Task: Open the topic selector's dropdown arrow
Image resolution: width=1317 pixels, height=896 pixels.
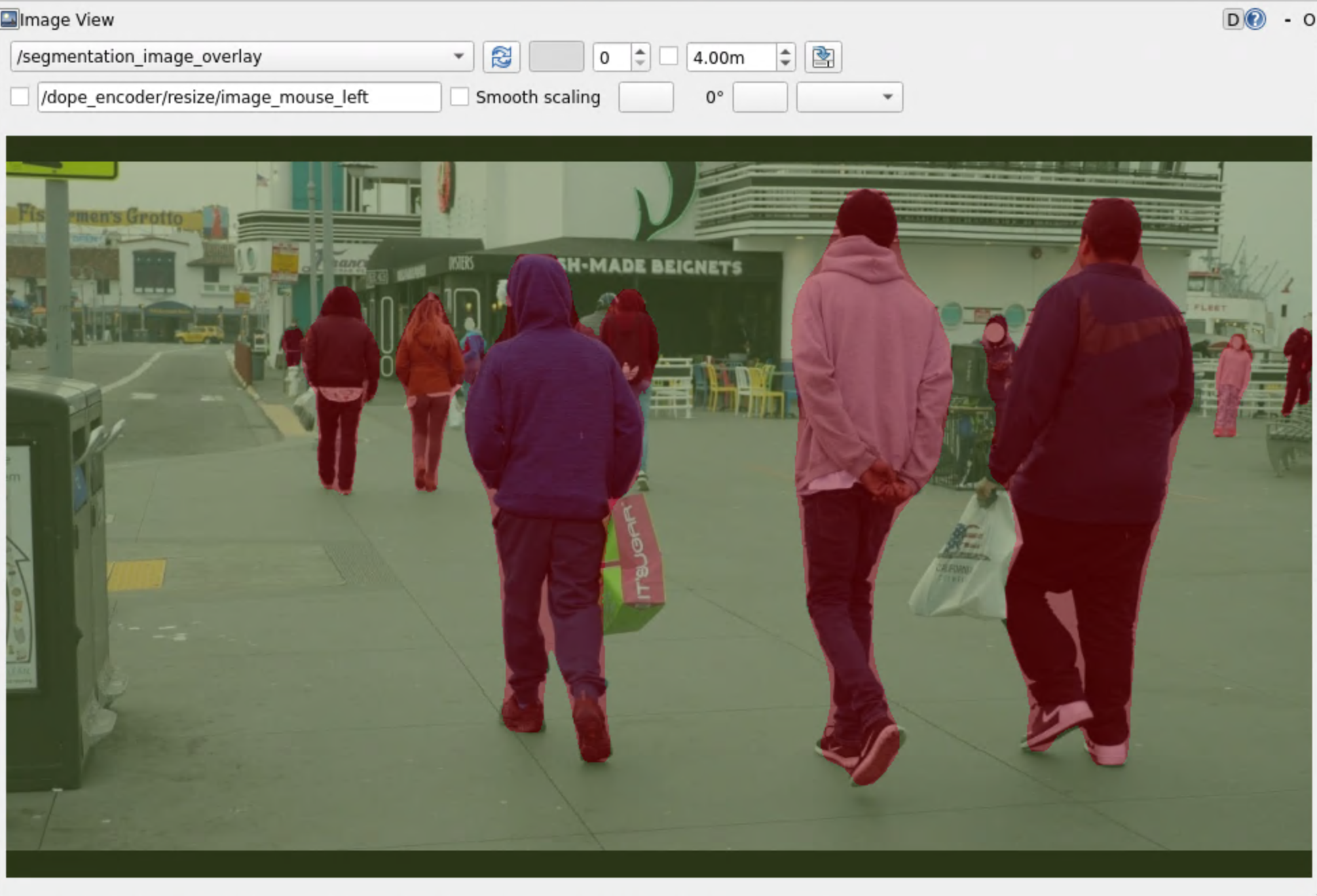Action: 459,57
